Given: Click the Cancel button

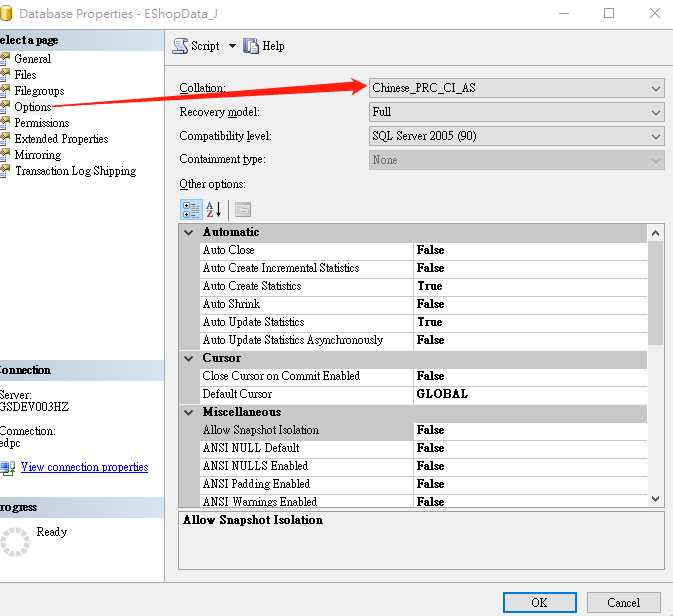Looking at the screenshot, I should pyautogui.click(x=624, y=603).
